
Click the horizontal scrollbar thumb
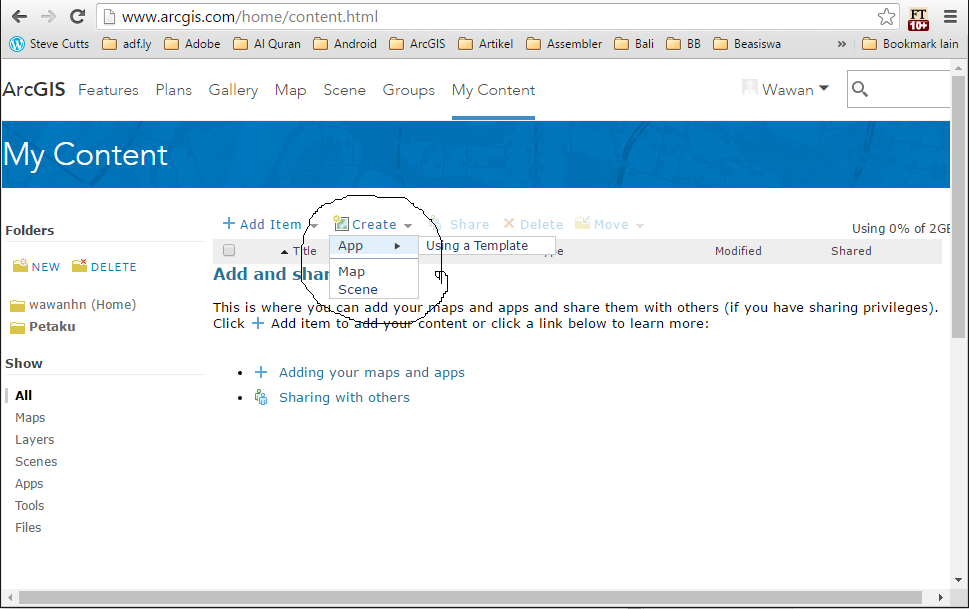tap(470, 598)
